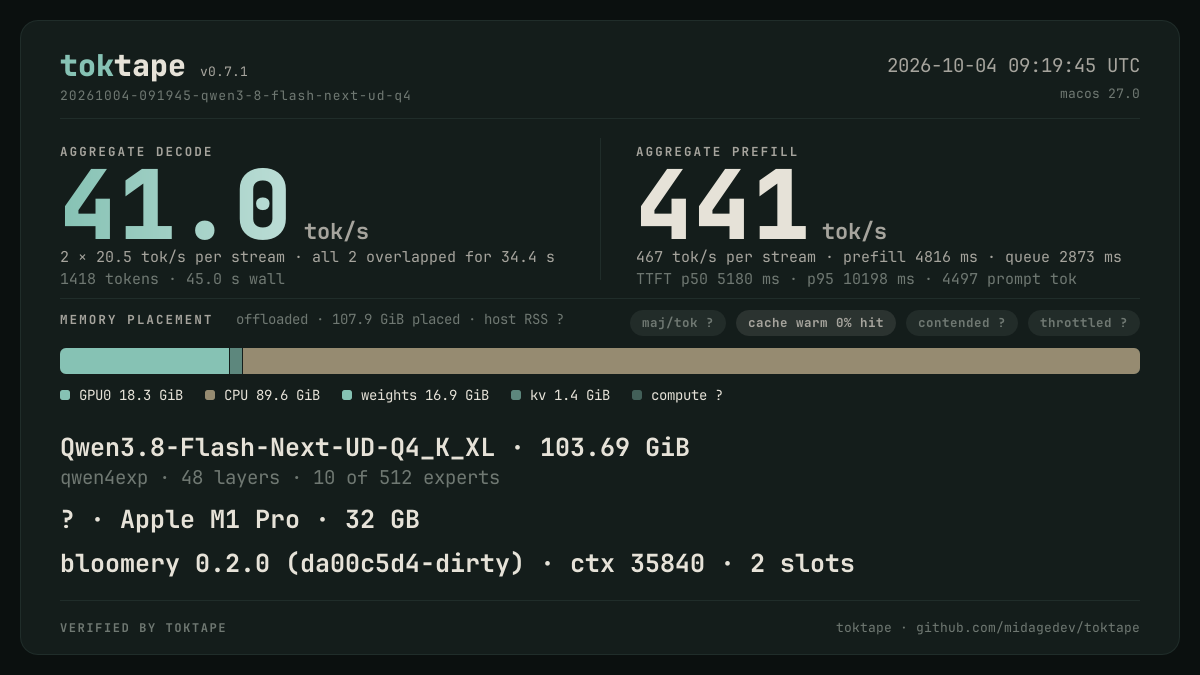Click the teal GPU segment of memory bar
Image resolution: width=1200 pixels, height=675 pixels.
(145, 361)
